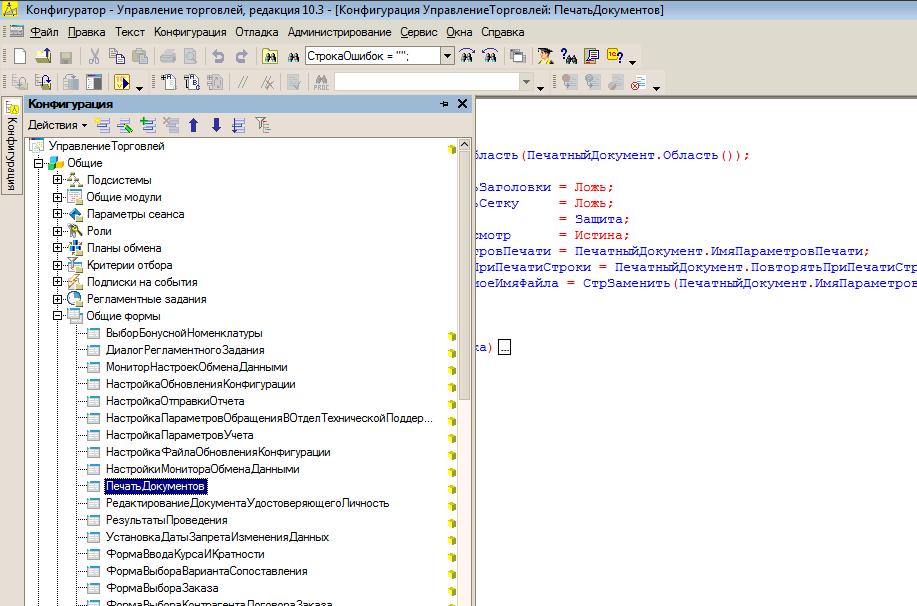Sort subordinate objects icon in tree toolbar
917x606 pixels.
pos(239,125)
